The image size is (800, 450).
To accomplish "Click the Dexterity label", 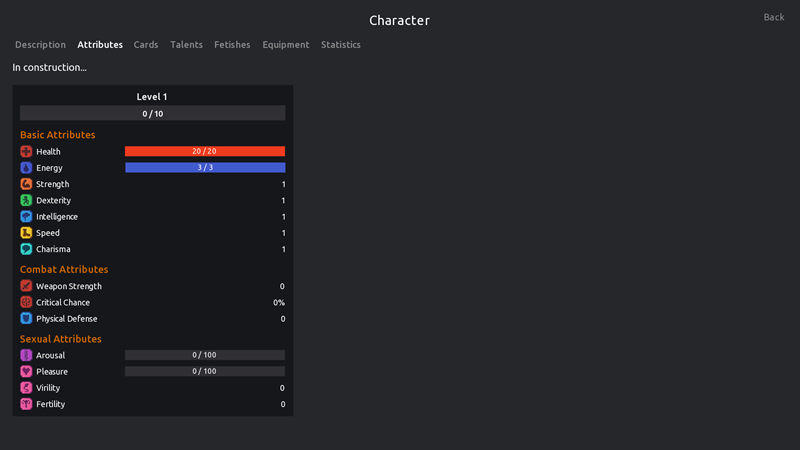I will 54,201.
